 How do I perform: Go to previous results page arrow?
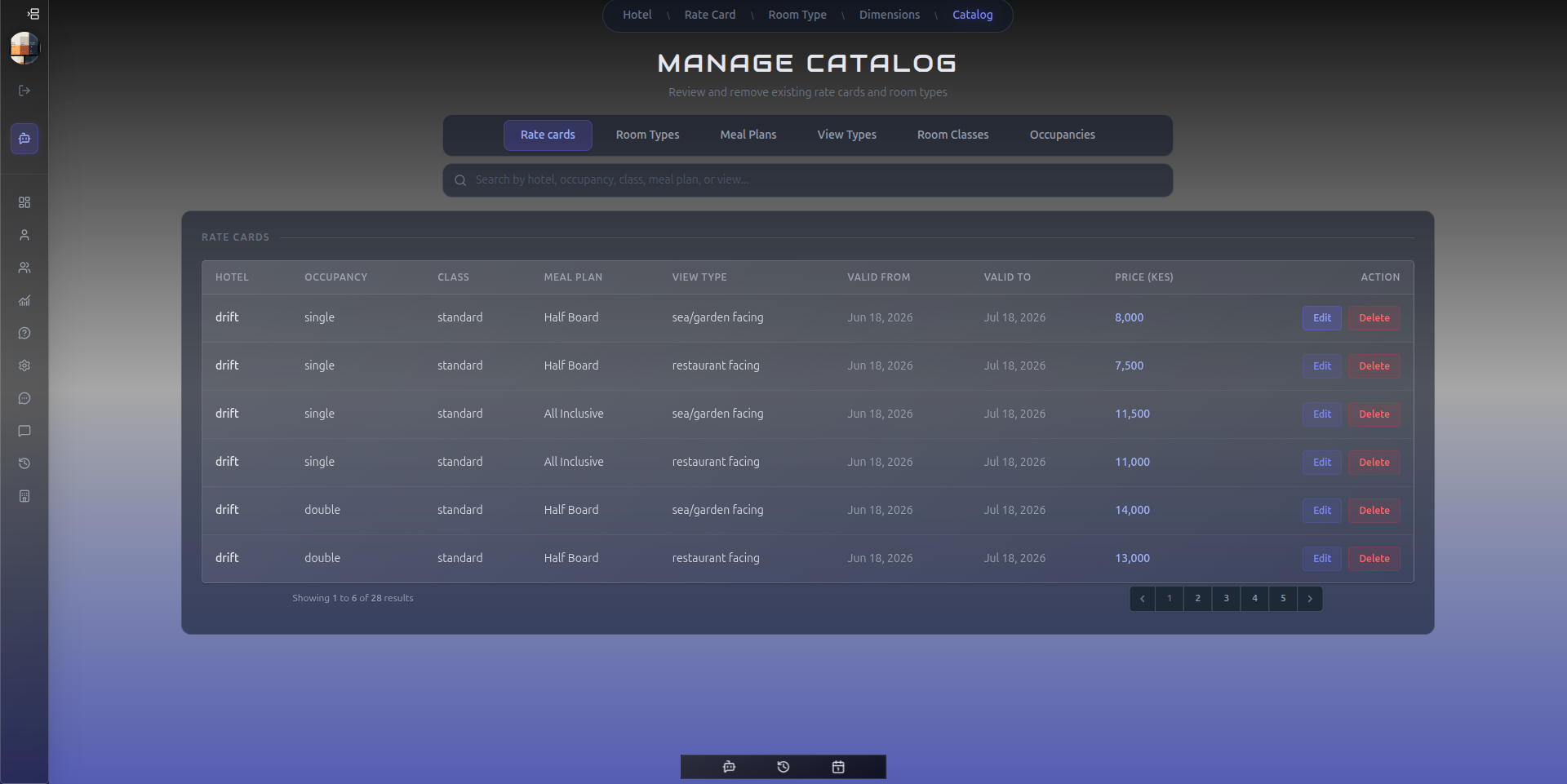click(x=1143, y=599)
